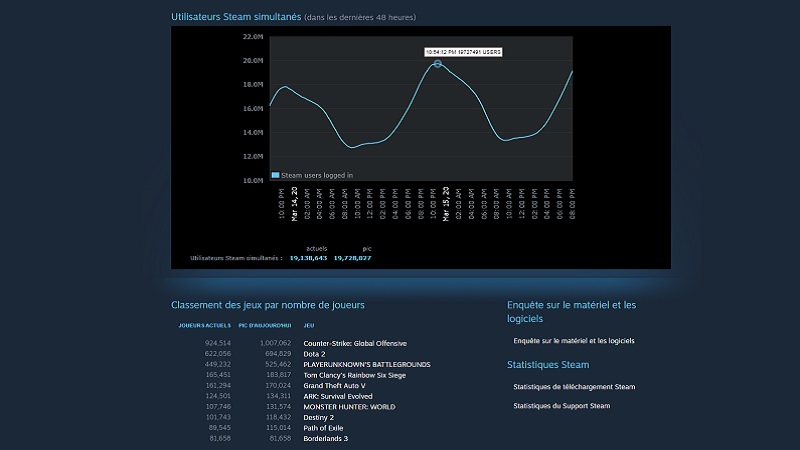Click Path of Exile peak value 115,014
This screenshot has width=800, height=450.
coord(278,428)
